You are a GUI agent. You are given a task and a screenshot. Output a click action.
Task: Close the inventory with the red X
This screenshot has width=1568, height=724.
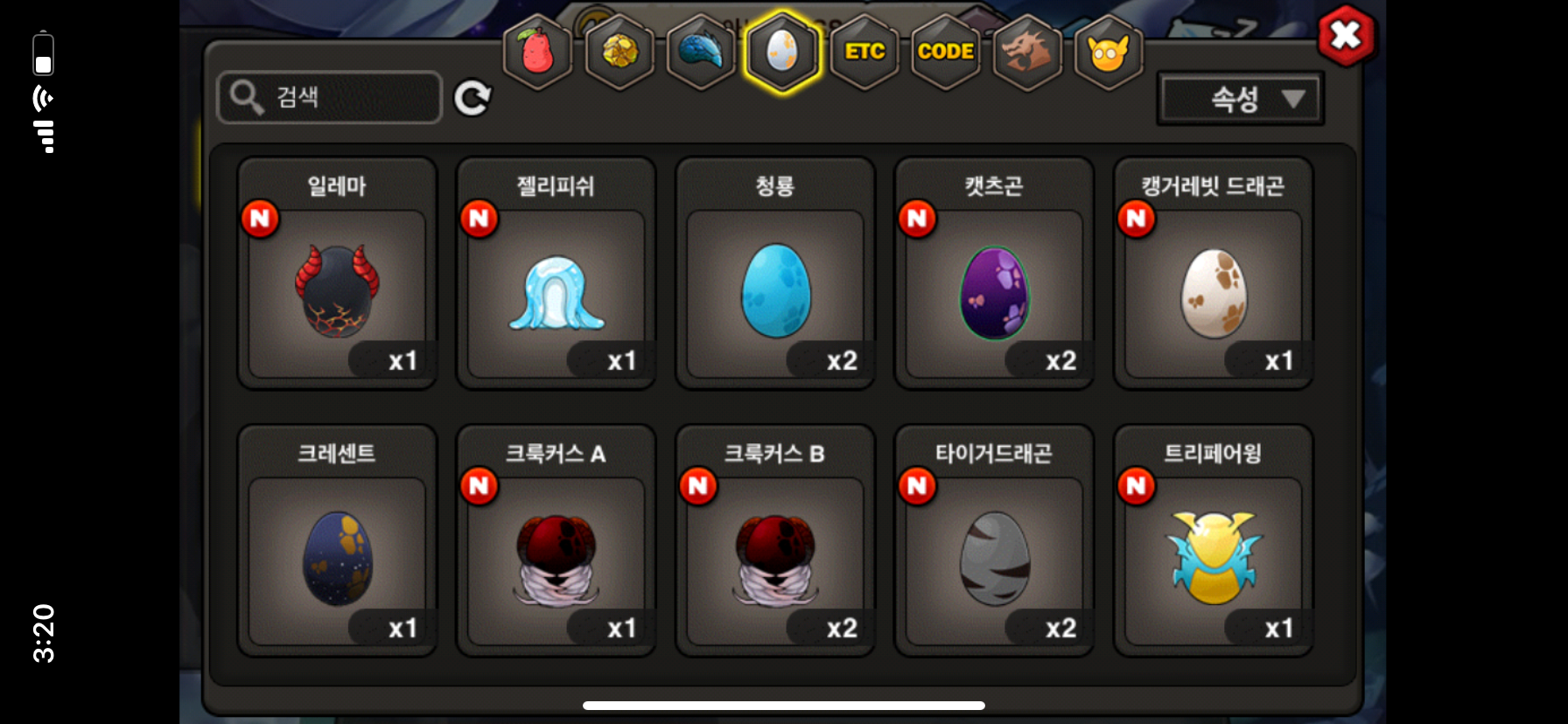pos(1347,36)
